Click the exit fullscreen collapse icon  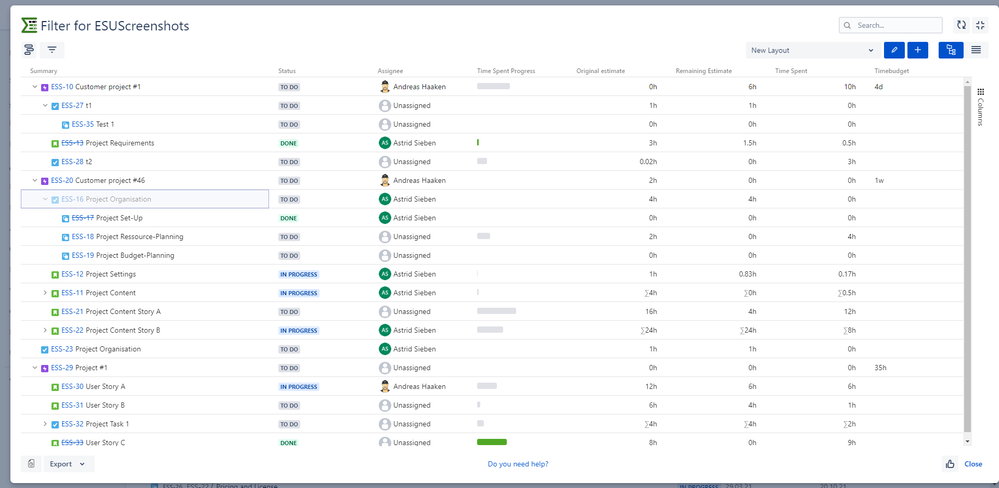tap(981, 25)
